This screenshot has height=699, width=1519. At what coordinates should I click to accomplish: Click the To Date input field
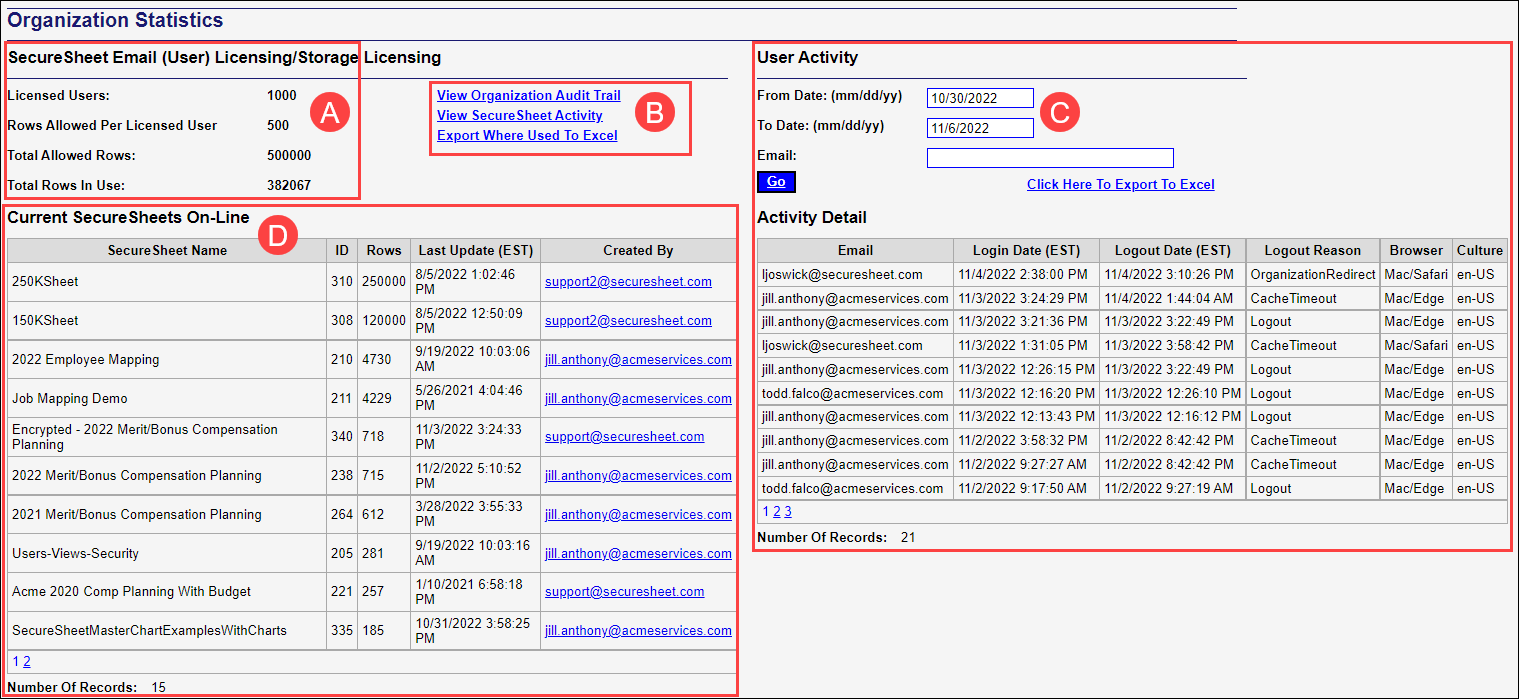979,128
